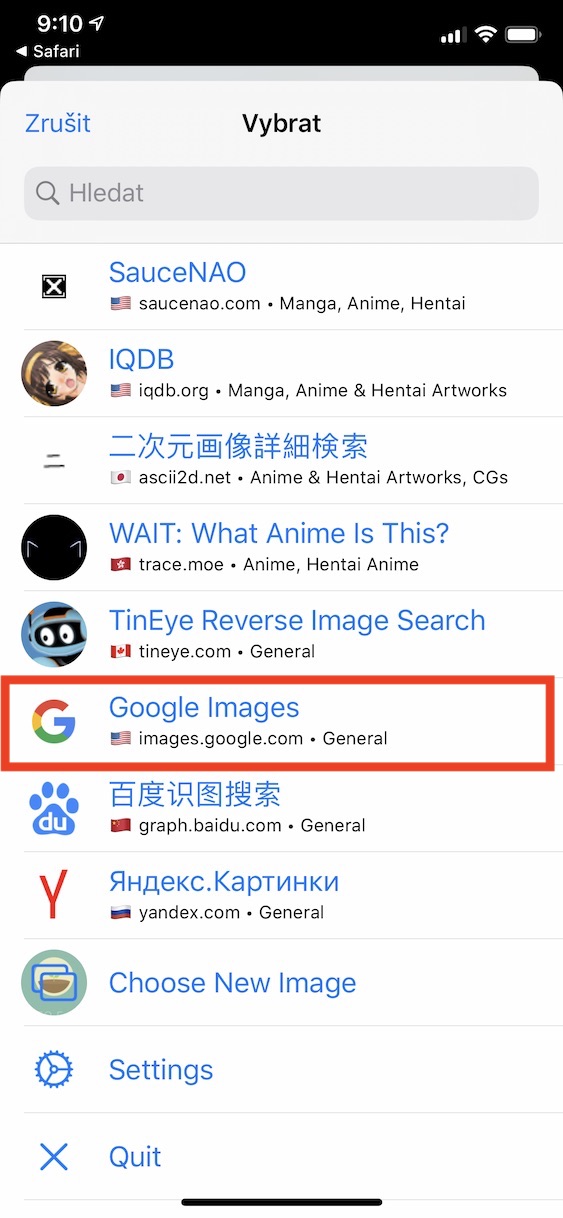Tap the Yandex red Y icon
This screenshot has height=1218, width=563.
(54, 895)
